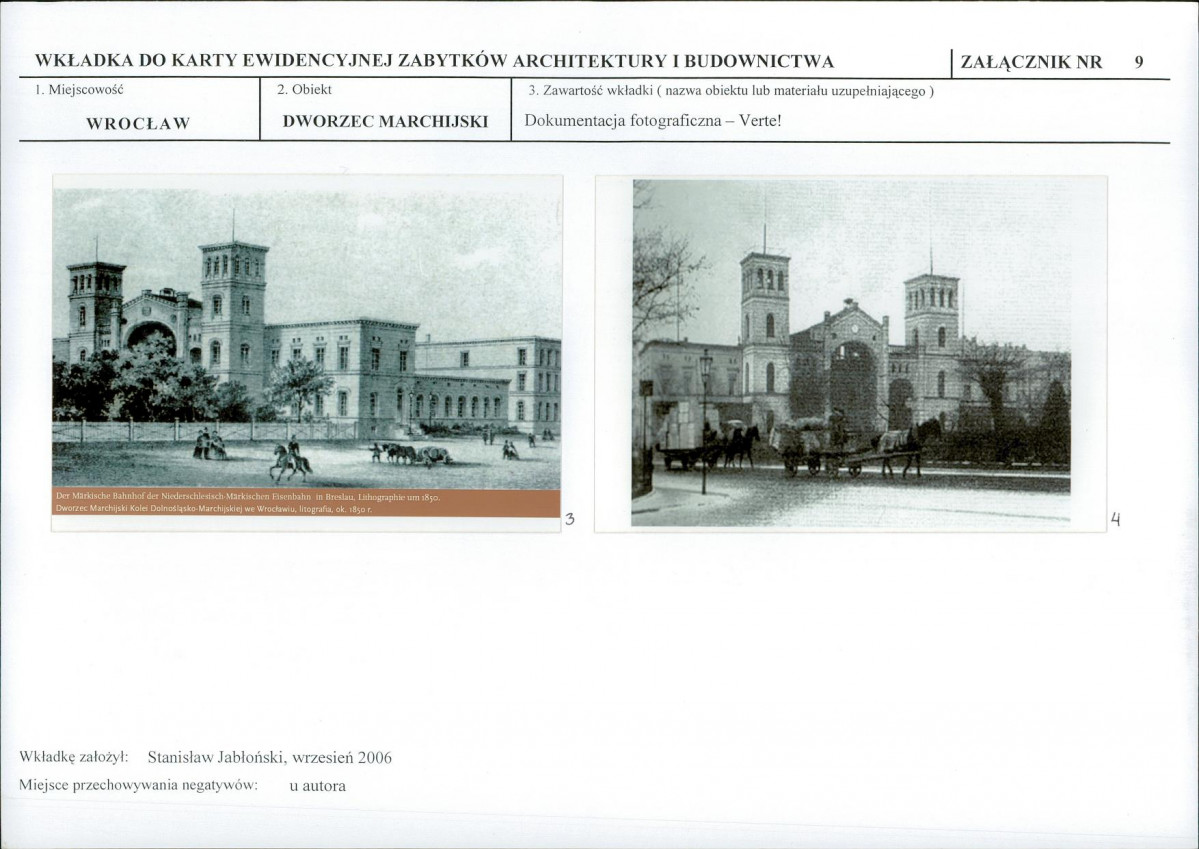
Task: Click 'Miejsce przechowywania negatywów:' label
Action: tap(138, 785)
